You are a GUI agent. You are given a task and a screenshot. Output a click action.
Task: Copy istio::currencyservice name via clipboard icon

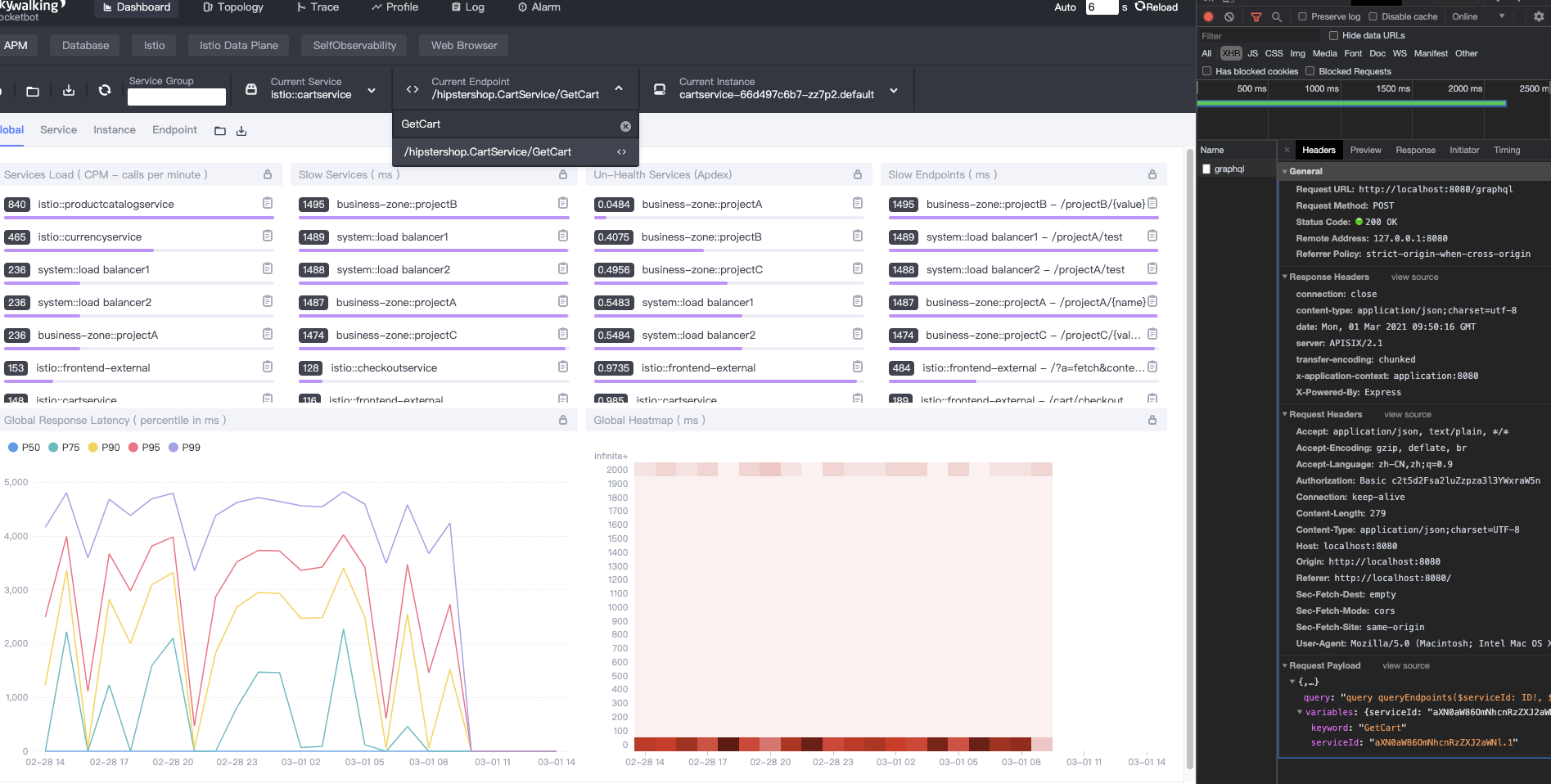tap(268, 236)
